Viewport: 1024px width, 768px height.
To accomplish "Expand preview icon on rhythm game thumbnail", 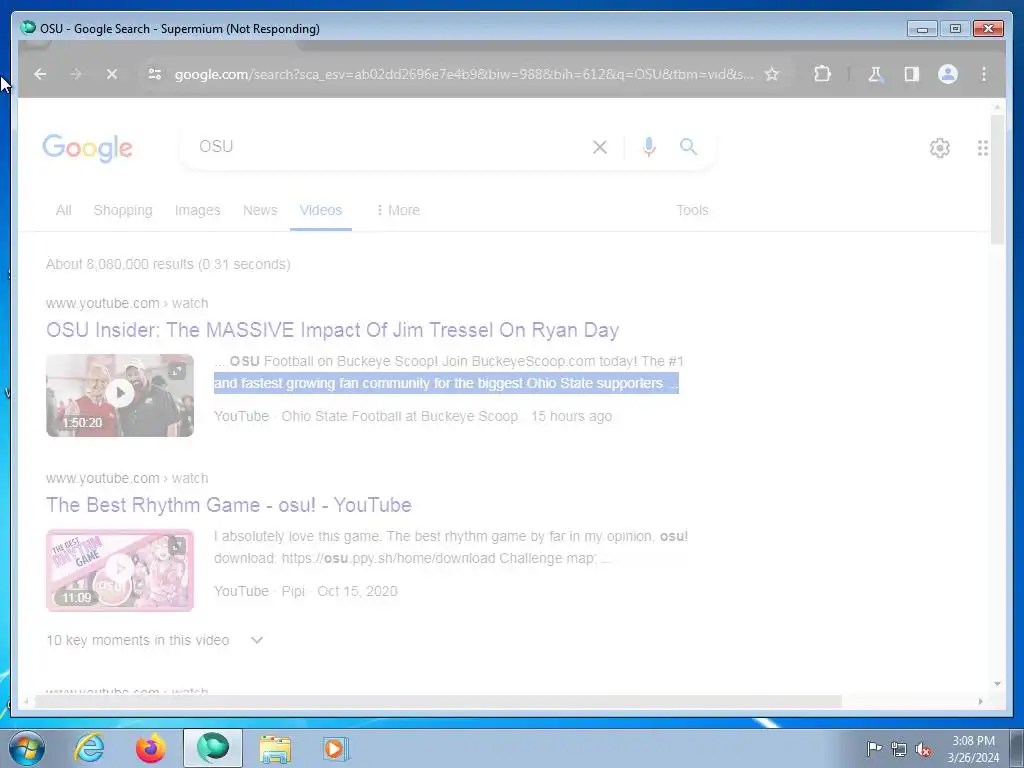I will [176, 546].
